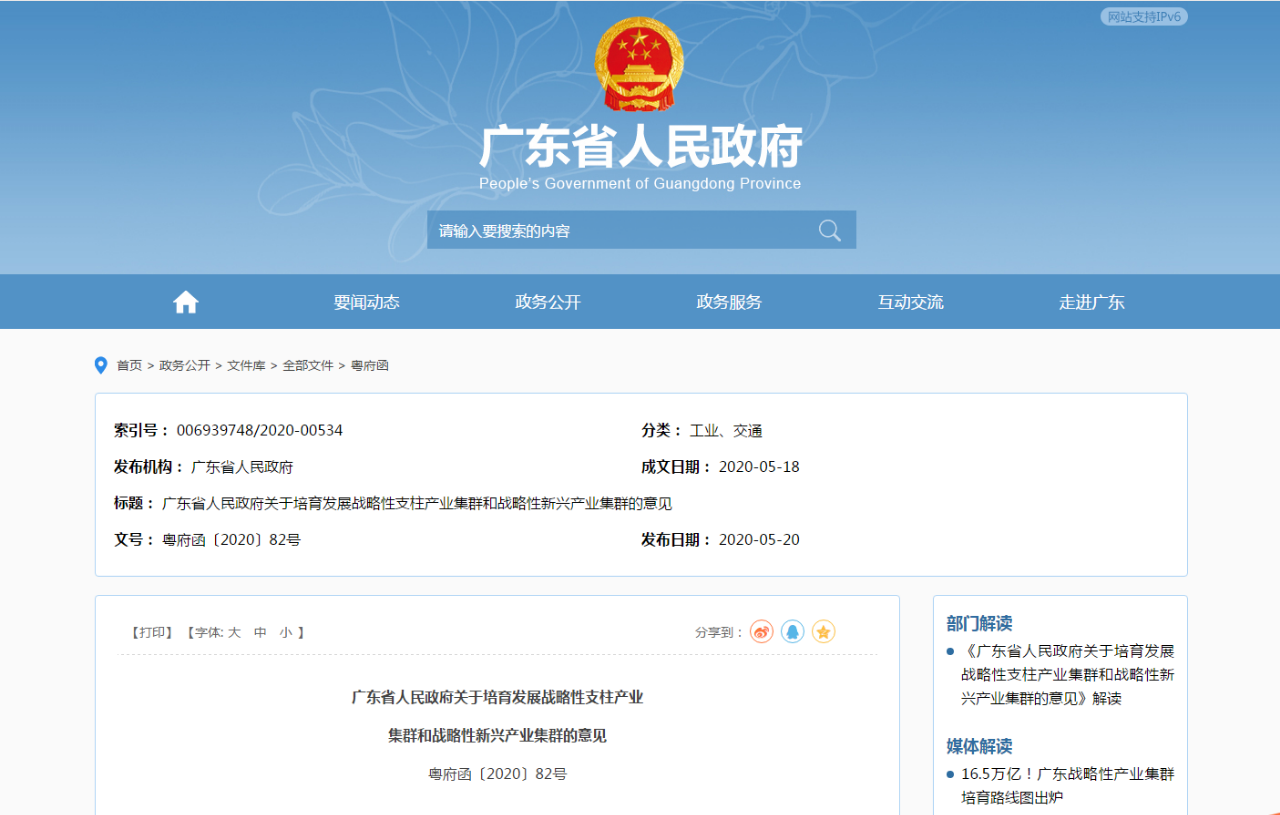Open the 部门解读 interpretation article link

click(x=1067, y=674)
